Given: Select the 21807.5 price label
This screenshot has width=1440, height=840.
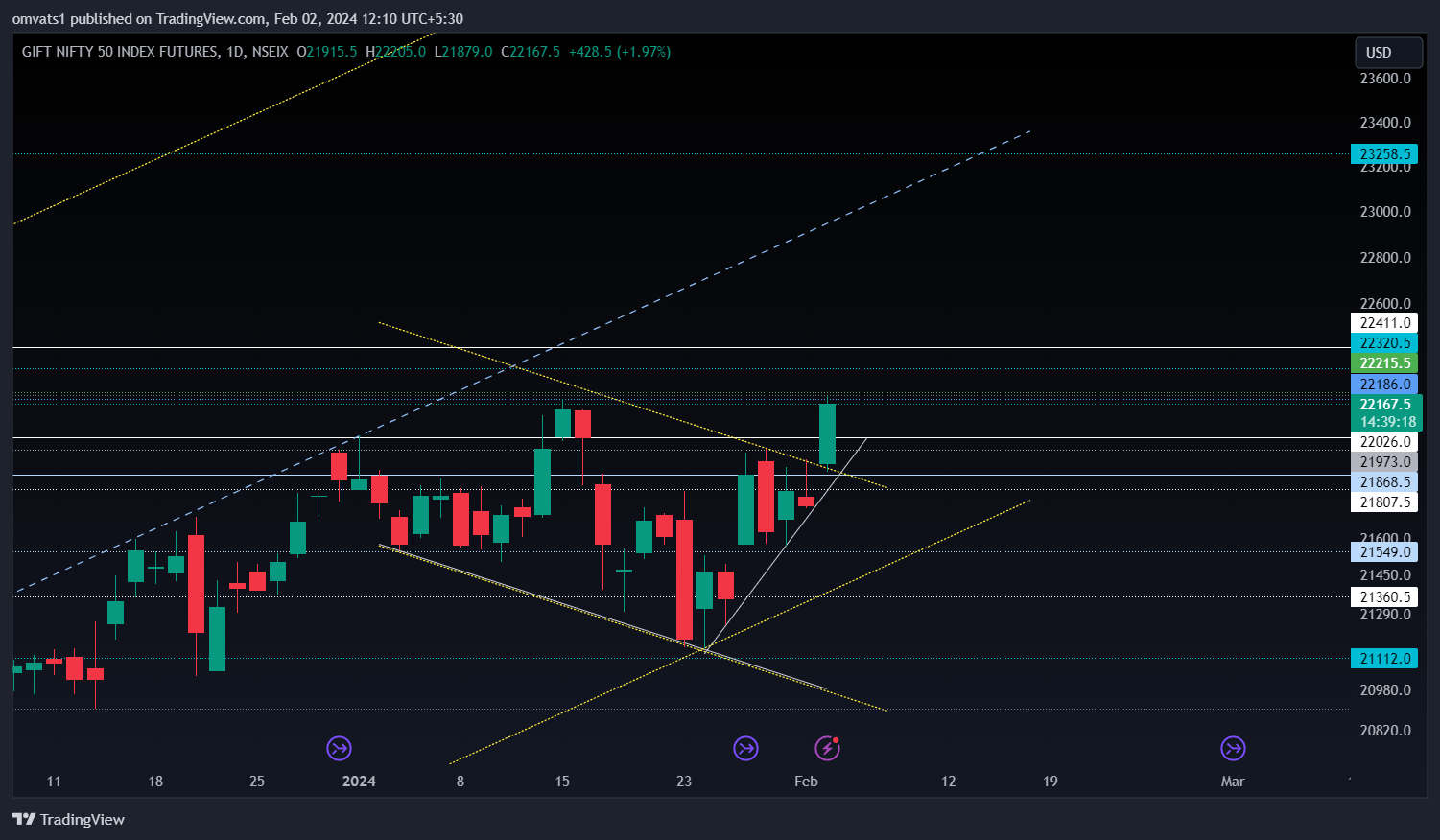Looking at the screenshot, I should [x=1384, y=502].
